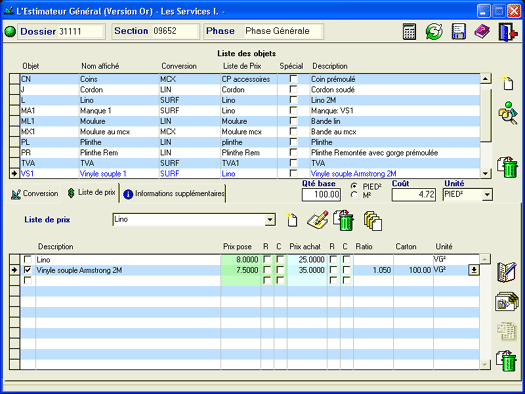
Task: Delete an object with the upper trash can icon
Action: [508, 167]
